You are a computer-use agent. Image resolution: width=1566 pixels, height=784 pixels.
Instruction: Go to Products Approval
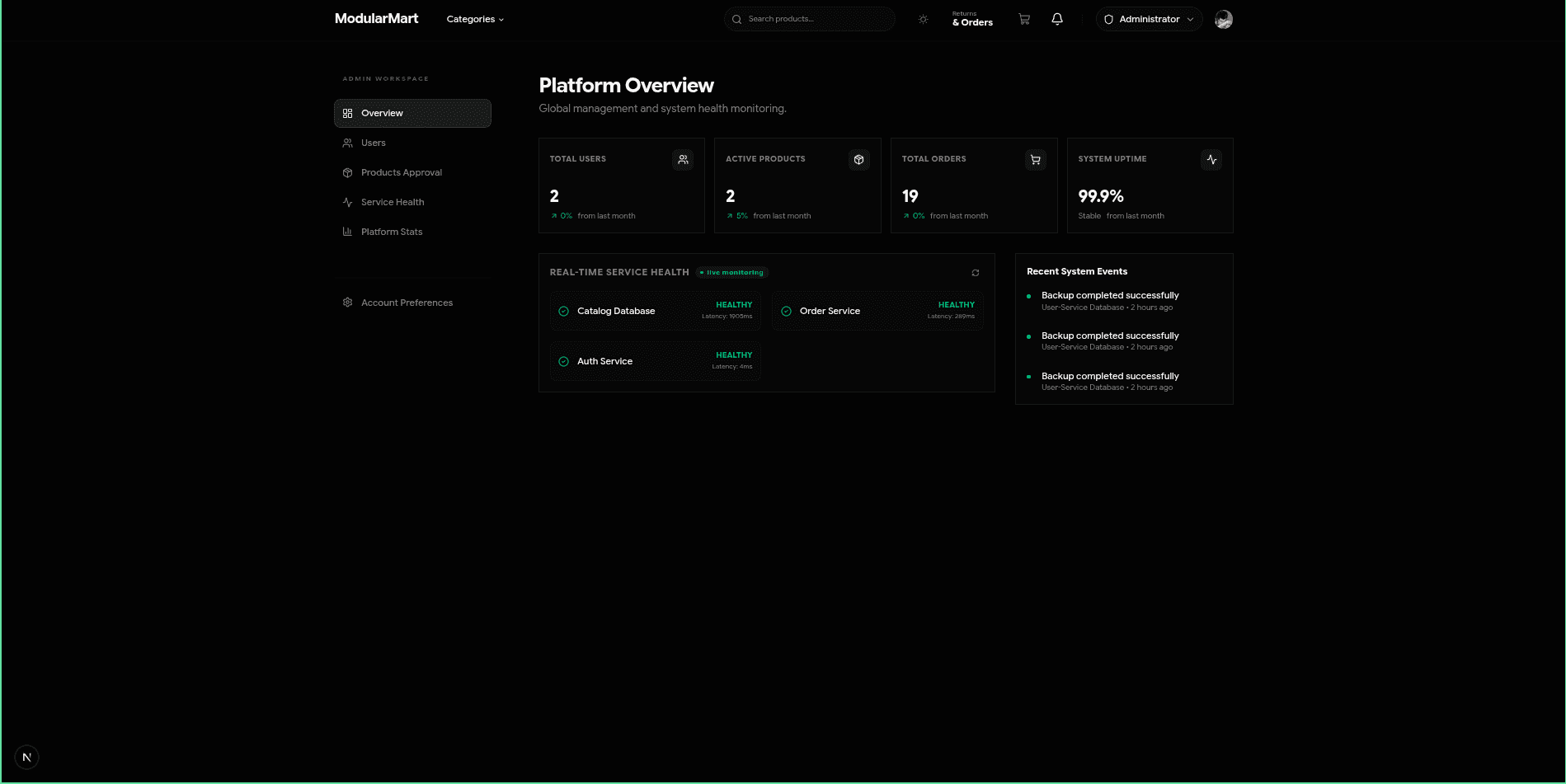pyautogui.click(x=412, y=172)
